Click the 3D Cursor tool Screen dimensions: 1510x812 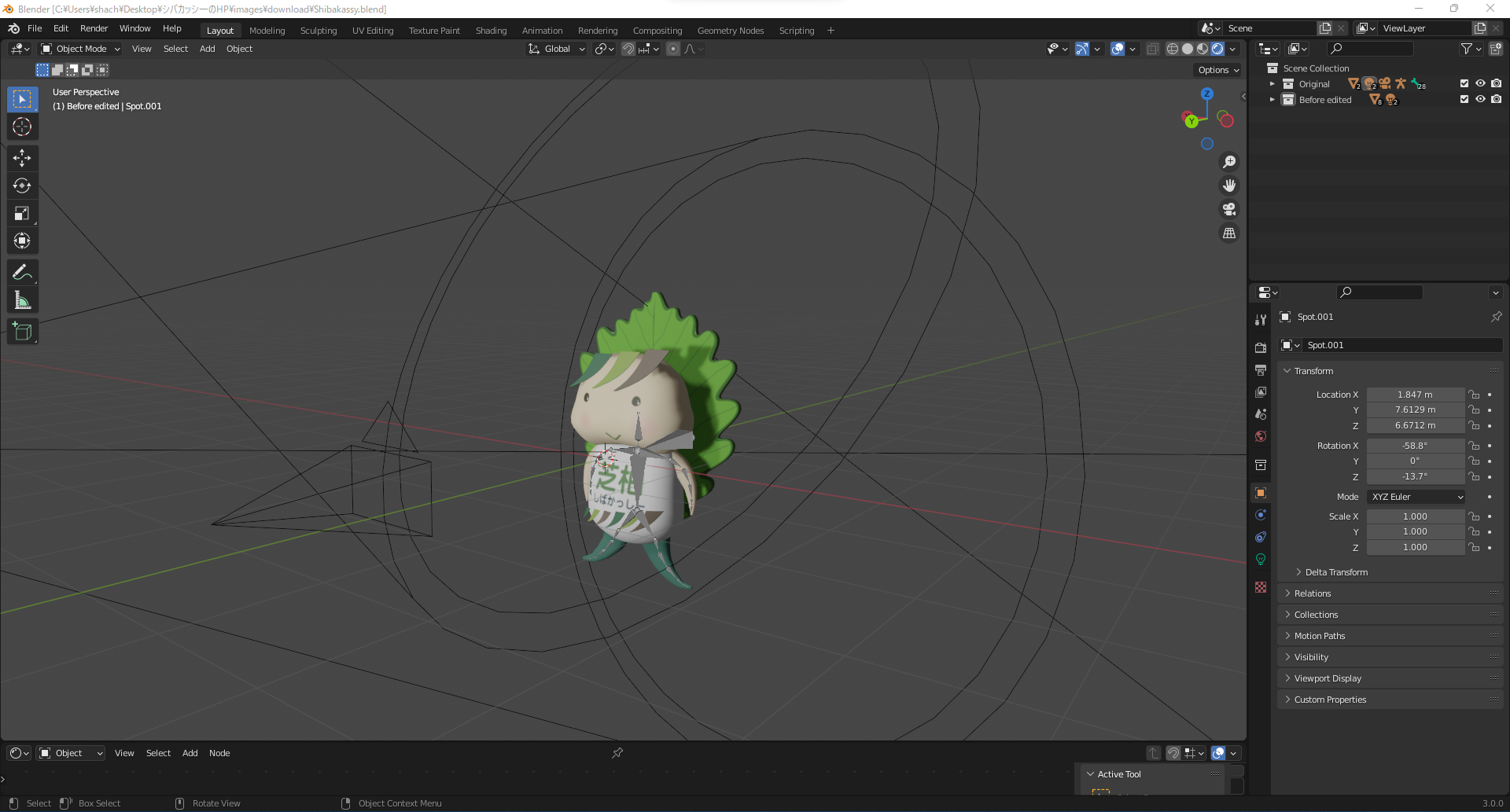[22, 127]
